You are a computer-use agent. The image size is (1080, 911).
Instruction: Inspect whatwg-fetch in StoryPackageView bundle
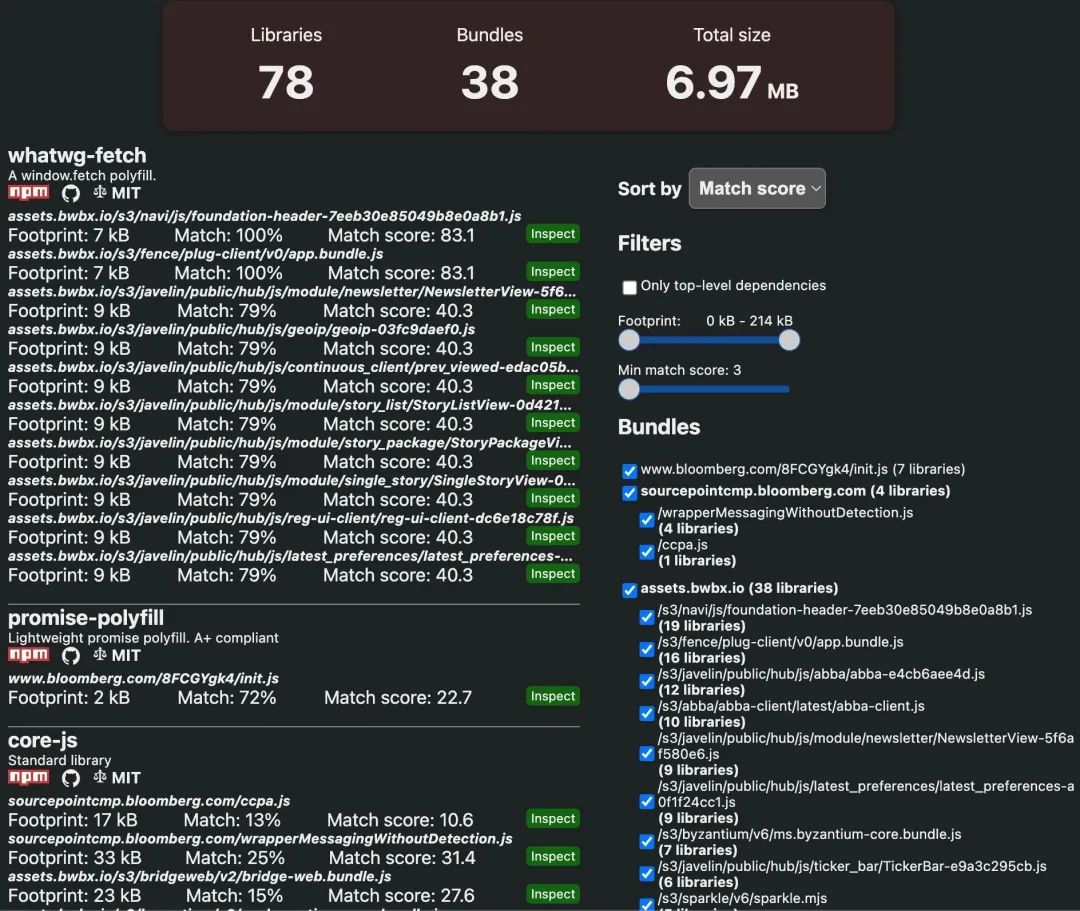pos(552,461)
